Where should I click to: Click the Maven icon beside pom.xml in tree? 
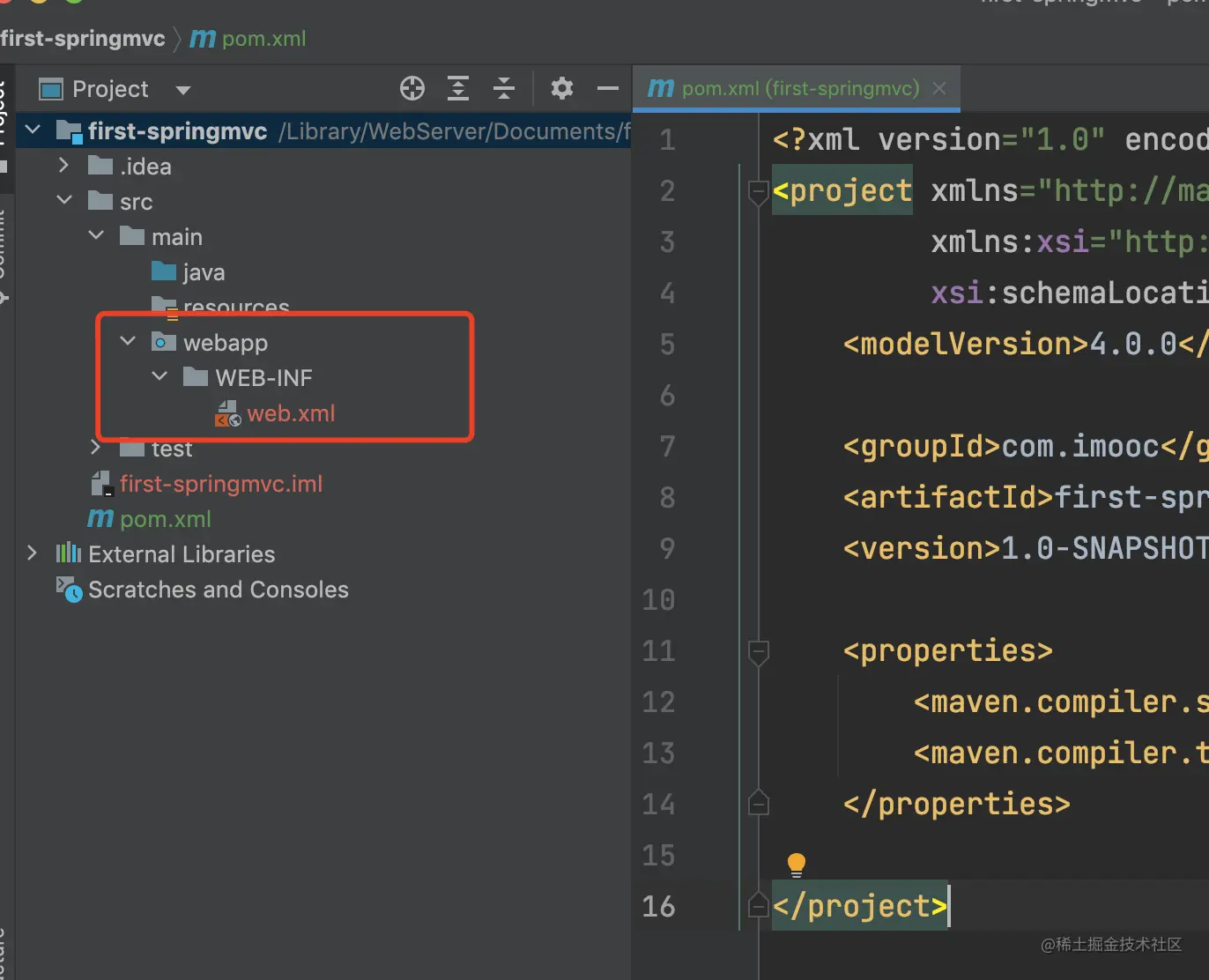click(100, 519)
